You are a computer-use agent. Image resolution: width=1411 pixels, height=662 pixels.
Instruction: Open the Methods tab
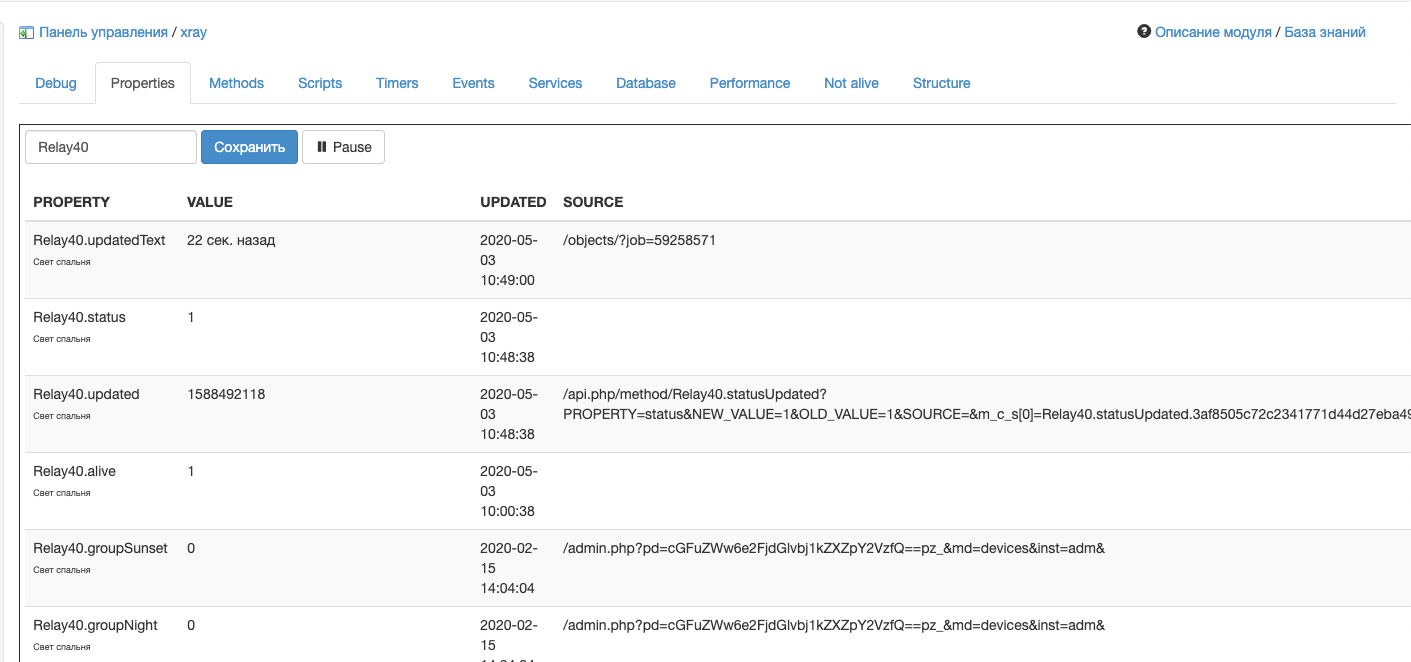(236, 83)
